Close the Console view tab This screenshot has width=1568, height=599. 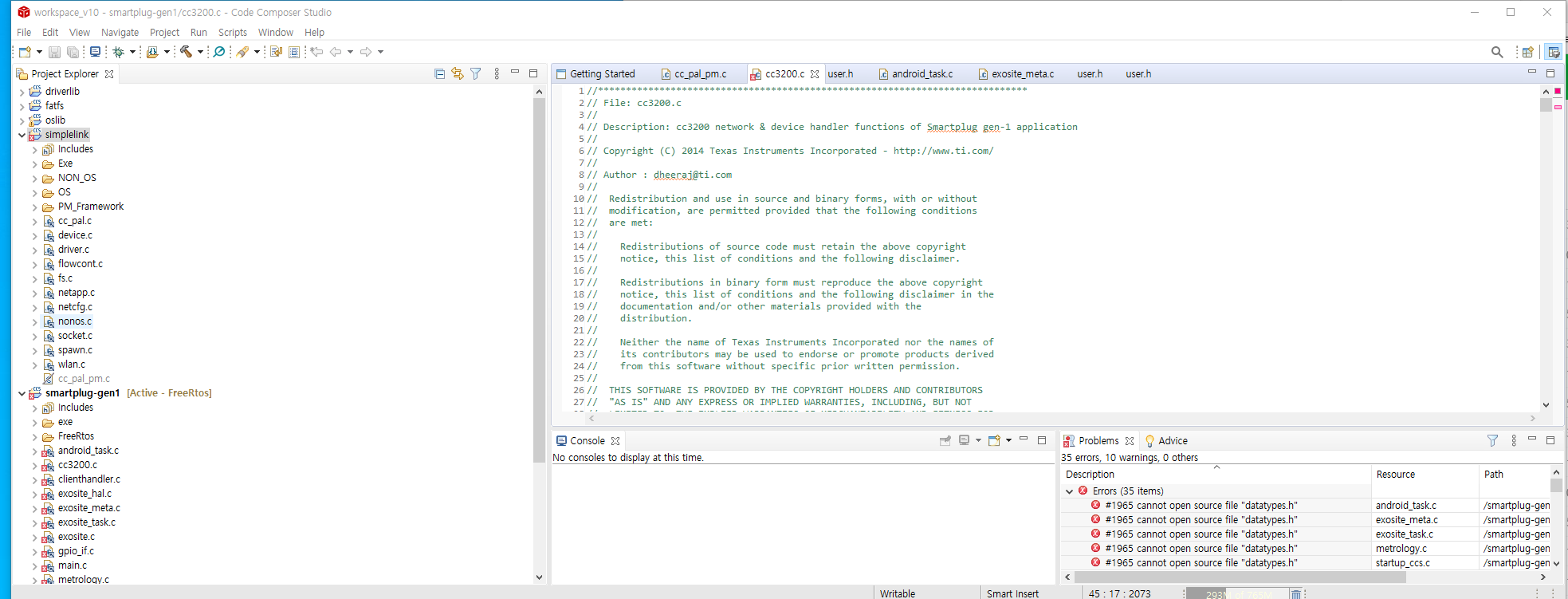[x=615, y=441]
